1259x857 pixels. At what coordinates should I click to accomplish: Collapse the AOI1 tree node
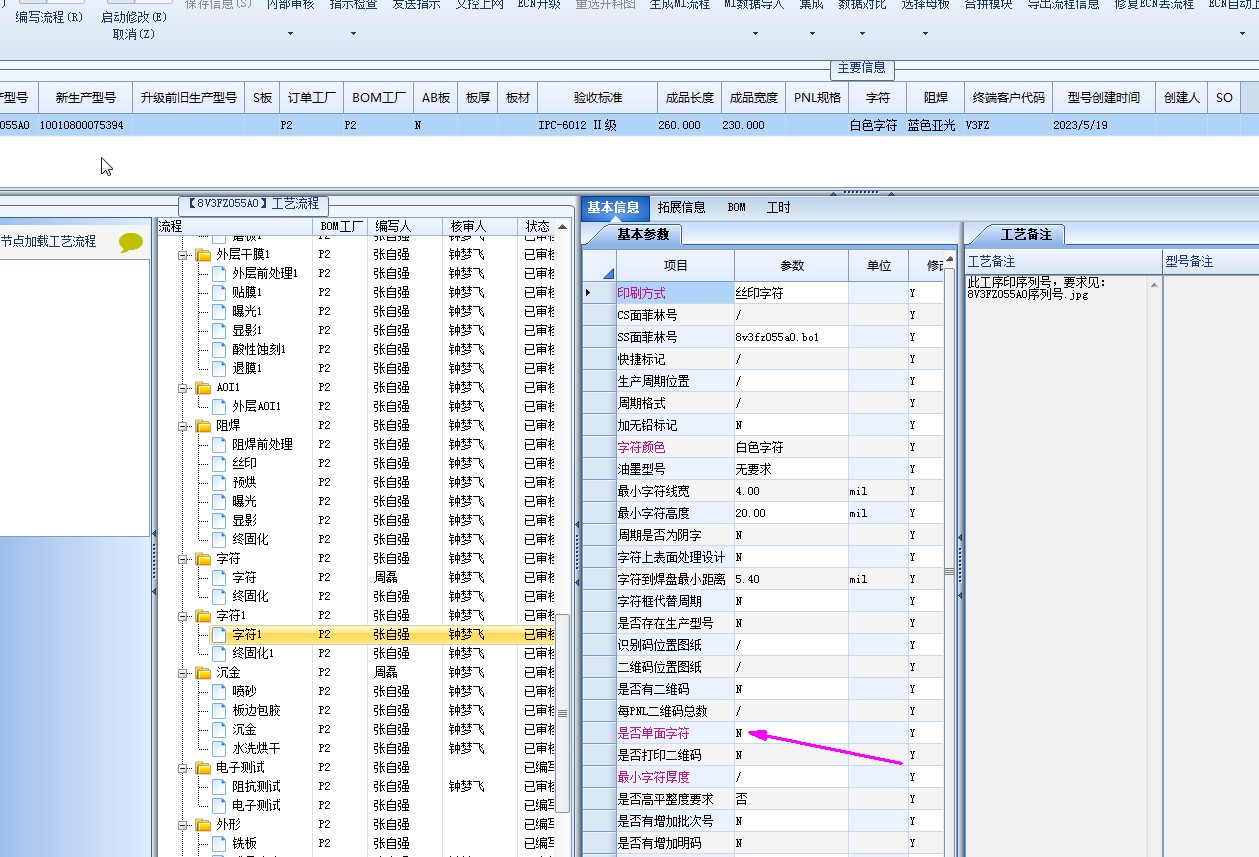[x=184, y=388]
